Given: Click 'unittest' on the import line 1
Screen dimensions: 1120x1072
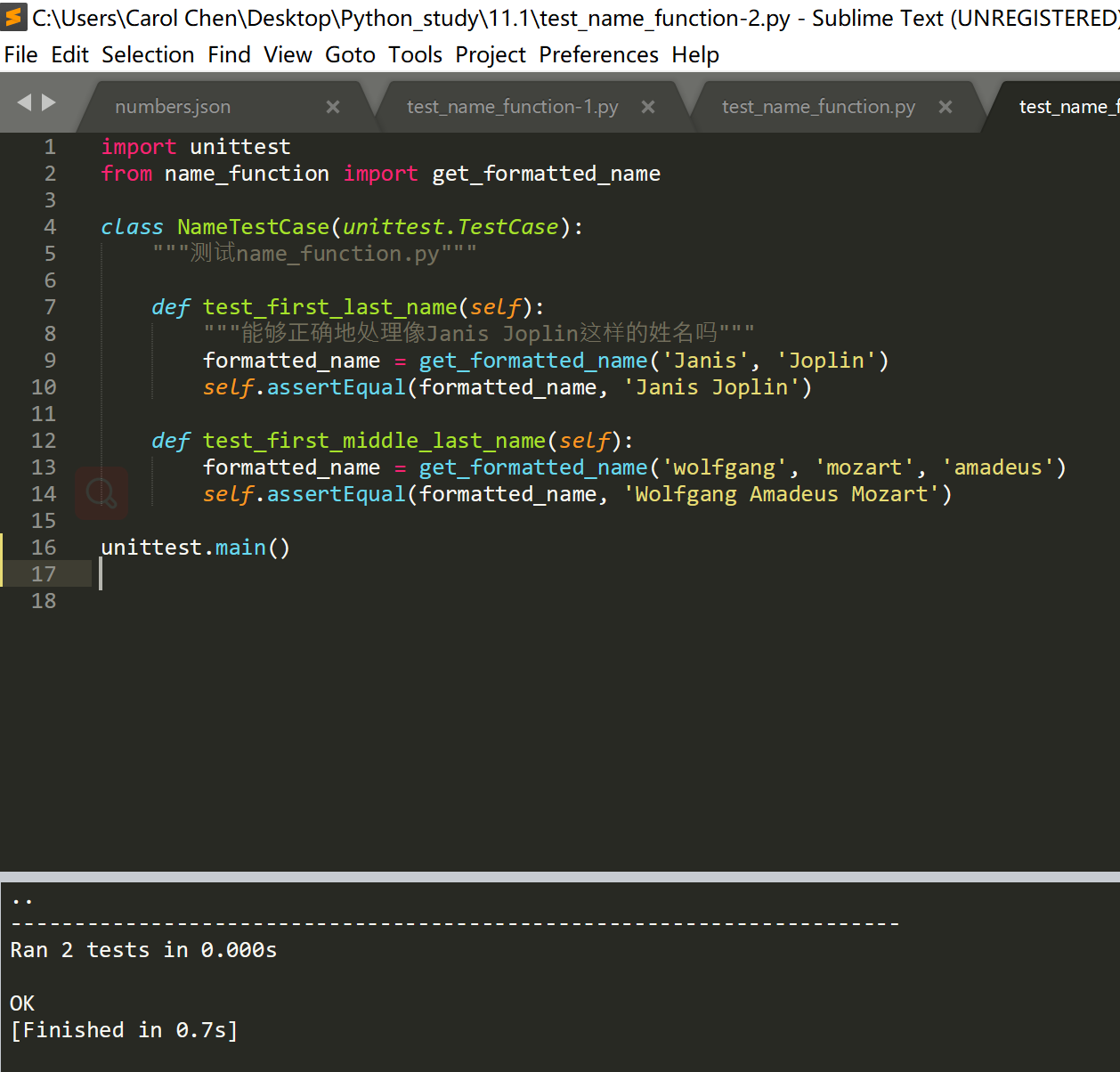Looking at the screenshot, I should (240, 147).
